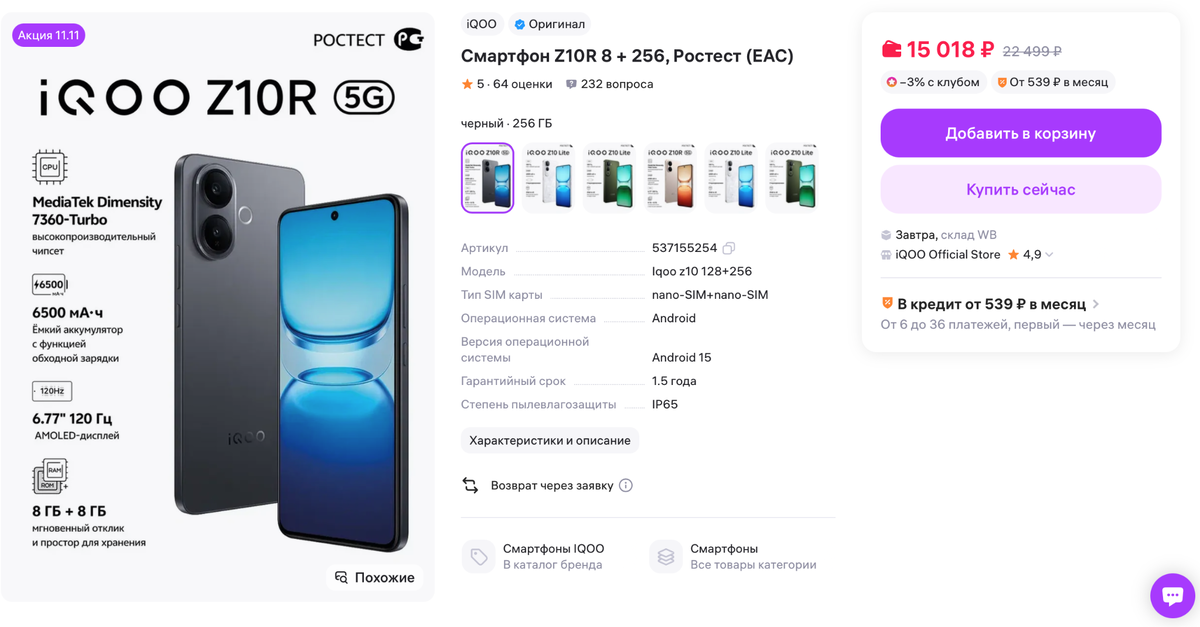Image resolution: width=1200 pixels, height=627 pixels.
Task: Open the Смартфоны category stack icon
Action: point(666,557)
